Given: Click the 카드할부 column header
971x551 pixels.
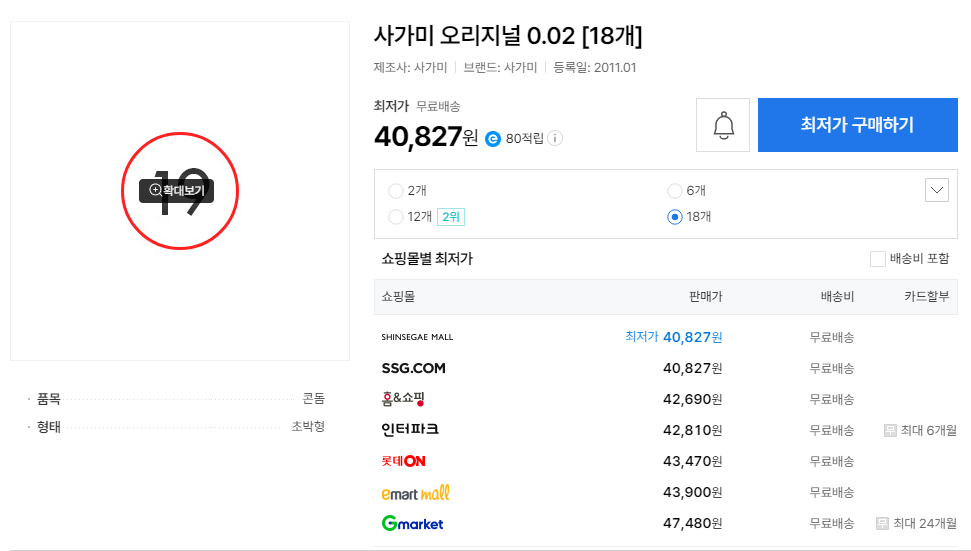Looking at the screenshot, I should [x=926, y=297].
